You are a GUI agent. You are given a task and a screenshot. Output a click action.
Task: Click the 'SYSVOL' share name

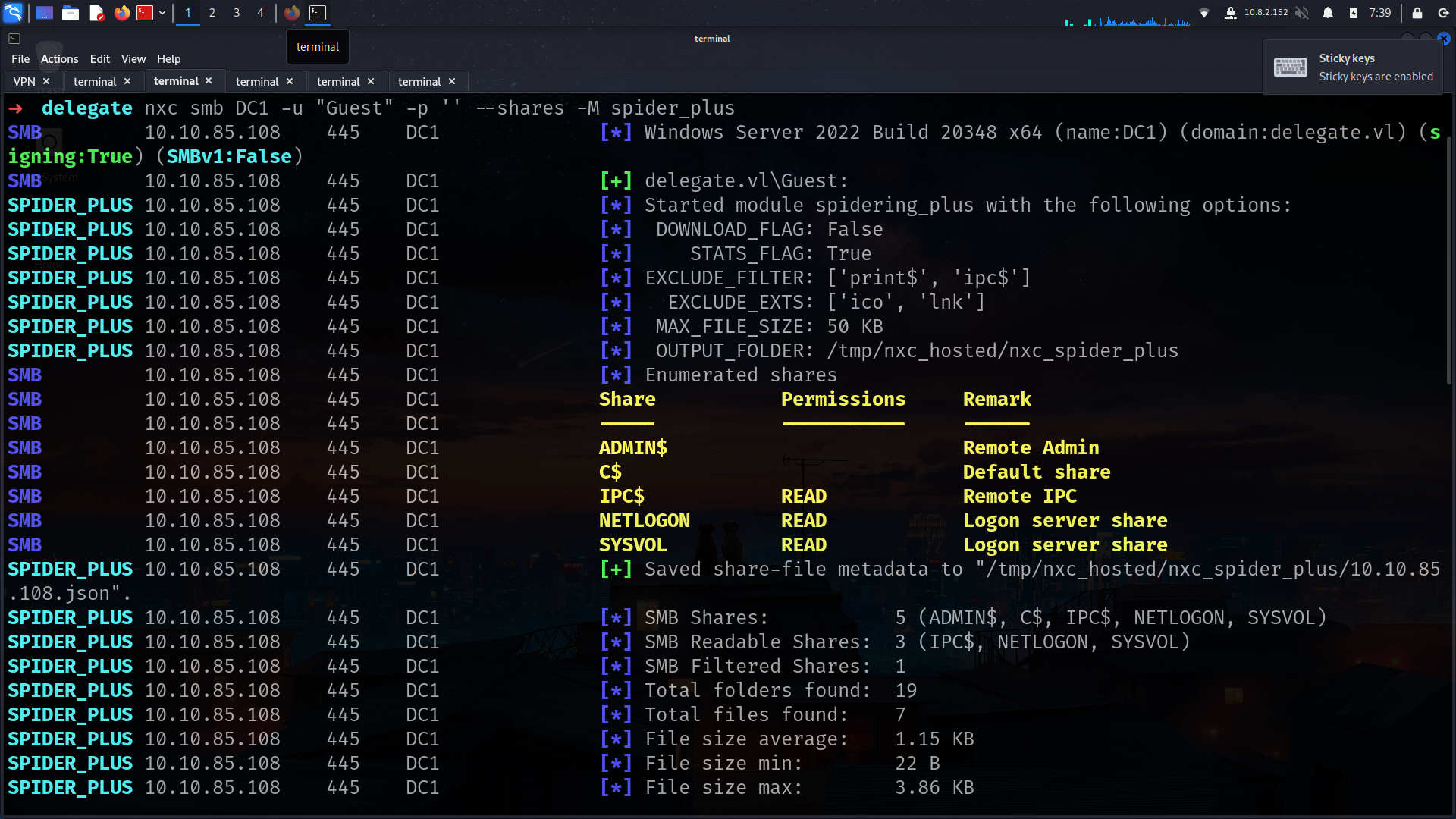click(x=632, y=545)
